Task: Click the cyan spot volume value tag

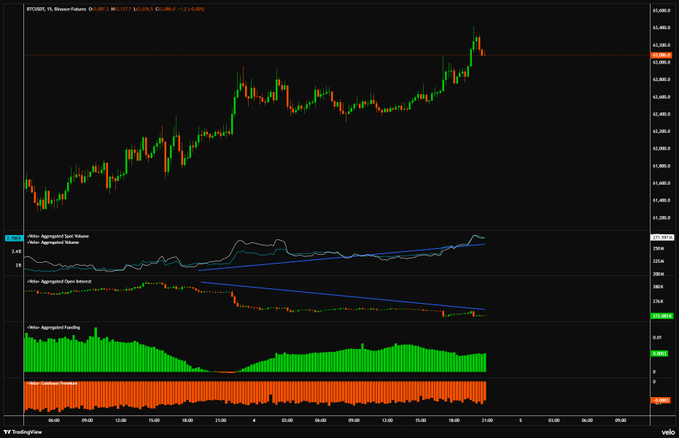Action: coord(14,238)
